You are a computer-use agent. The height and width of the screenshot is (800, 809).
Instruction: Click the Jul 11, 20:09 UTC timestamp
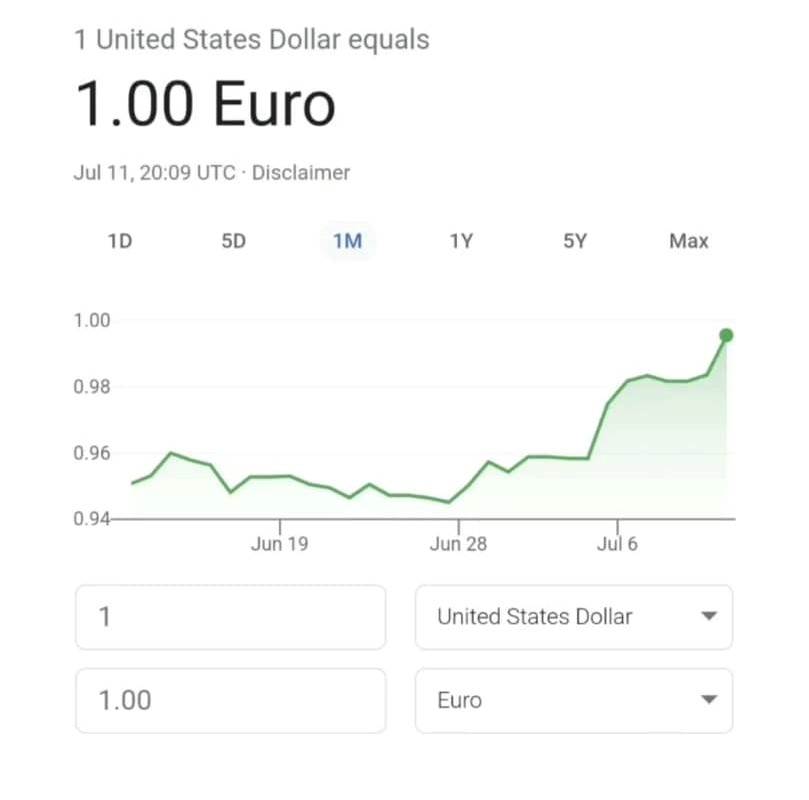(x=155, y=172)
